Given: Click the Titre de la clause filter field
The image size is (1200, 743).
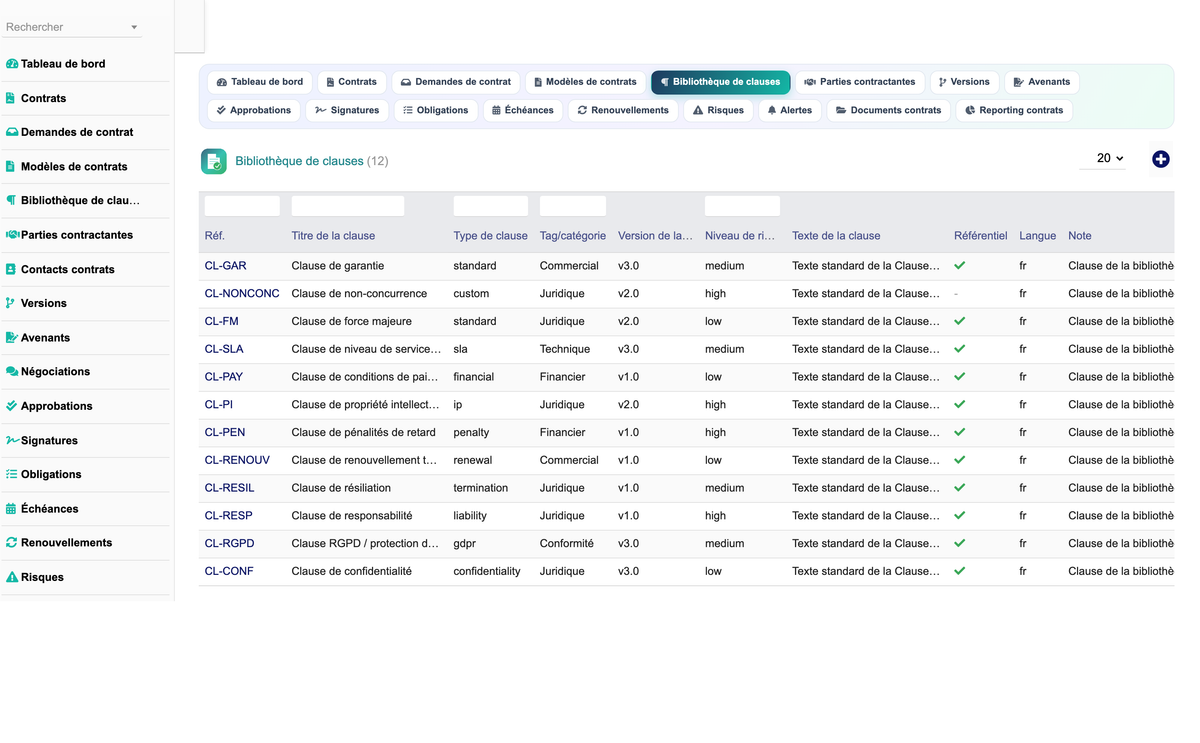Looking at the screenshot, I should click(348, 206).
